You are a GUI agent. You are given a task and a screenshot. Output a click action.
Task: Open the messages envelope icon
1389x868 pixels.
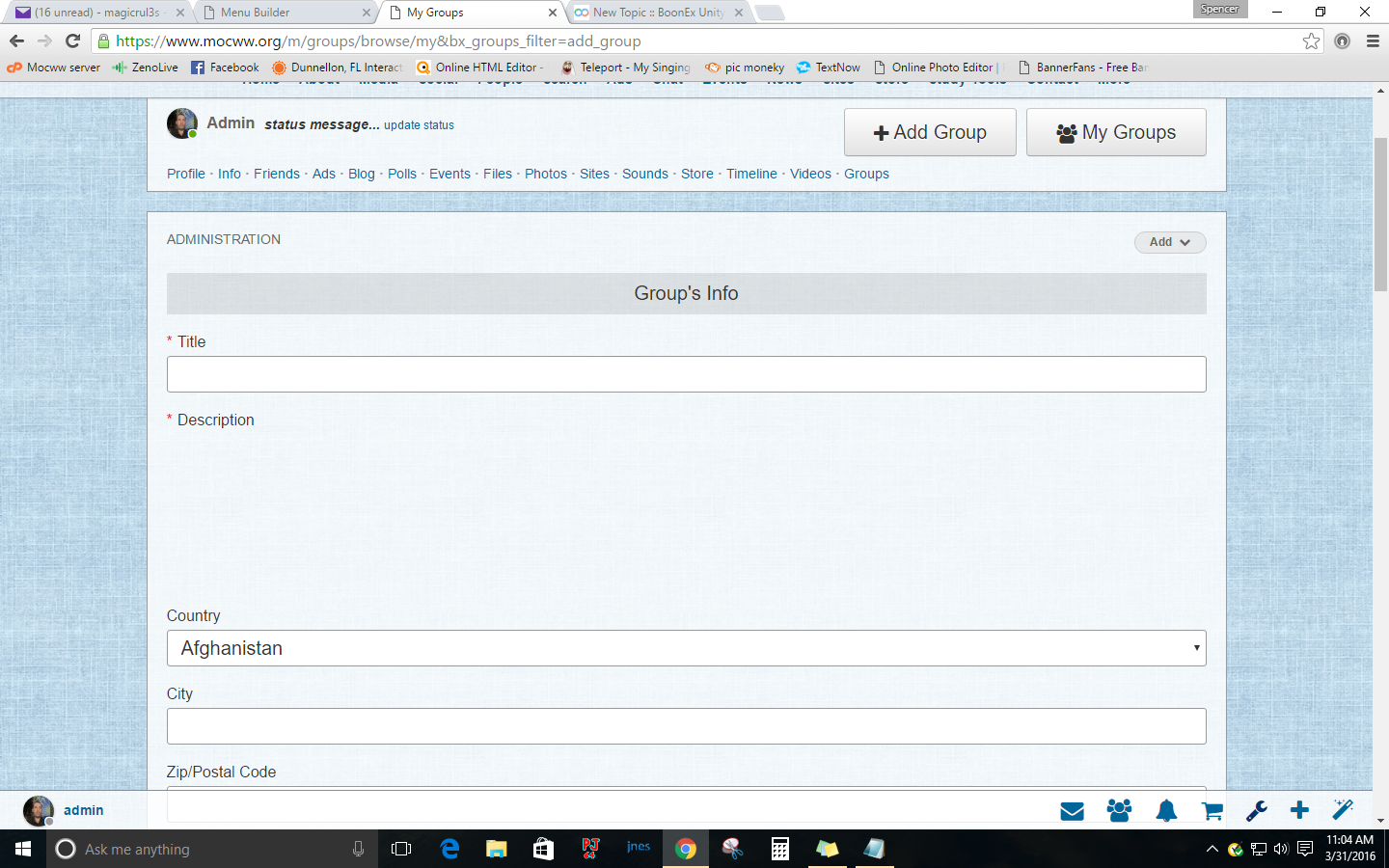(x=1072, y=811)
